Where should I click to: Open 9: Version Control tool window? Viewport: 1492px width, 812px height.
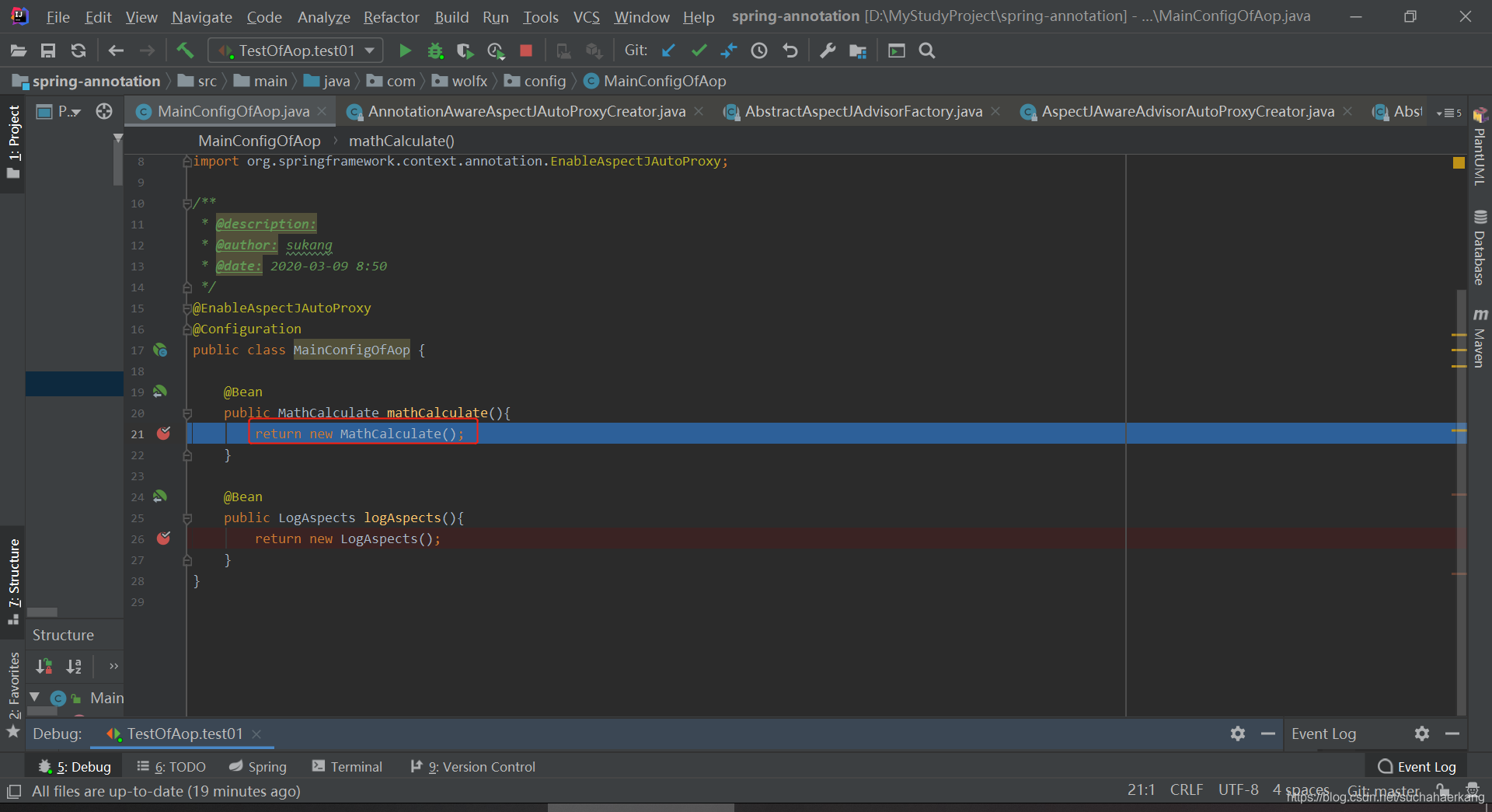coord(472,767)
